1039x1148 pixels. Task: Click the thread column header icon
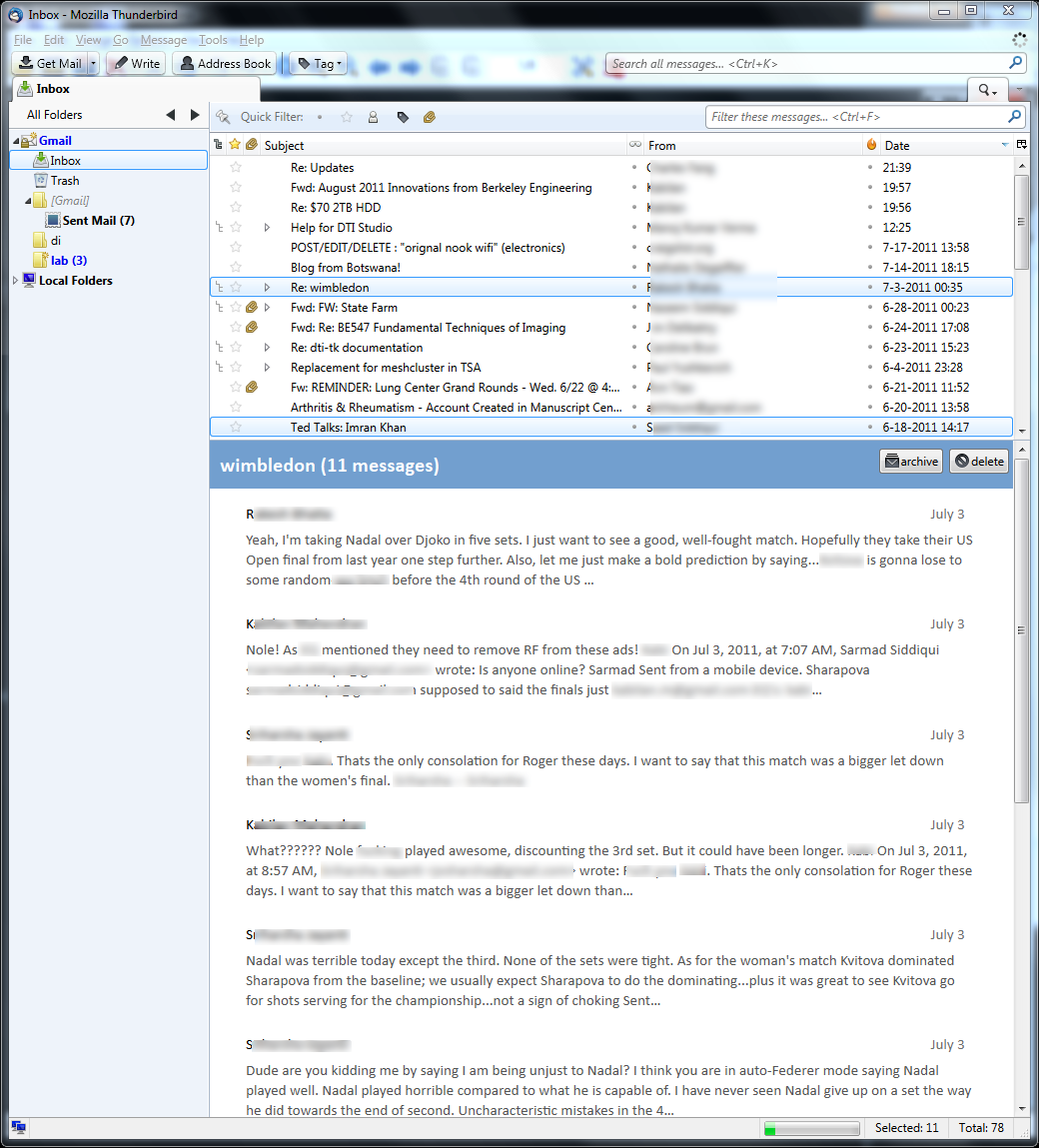click(x=219, y=145)
